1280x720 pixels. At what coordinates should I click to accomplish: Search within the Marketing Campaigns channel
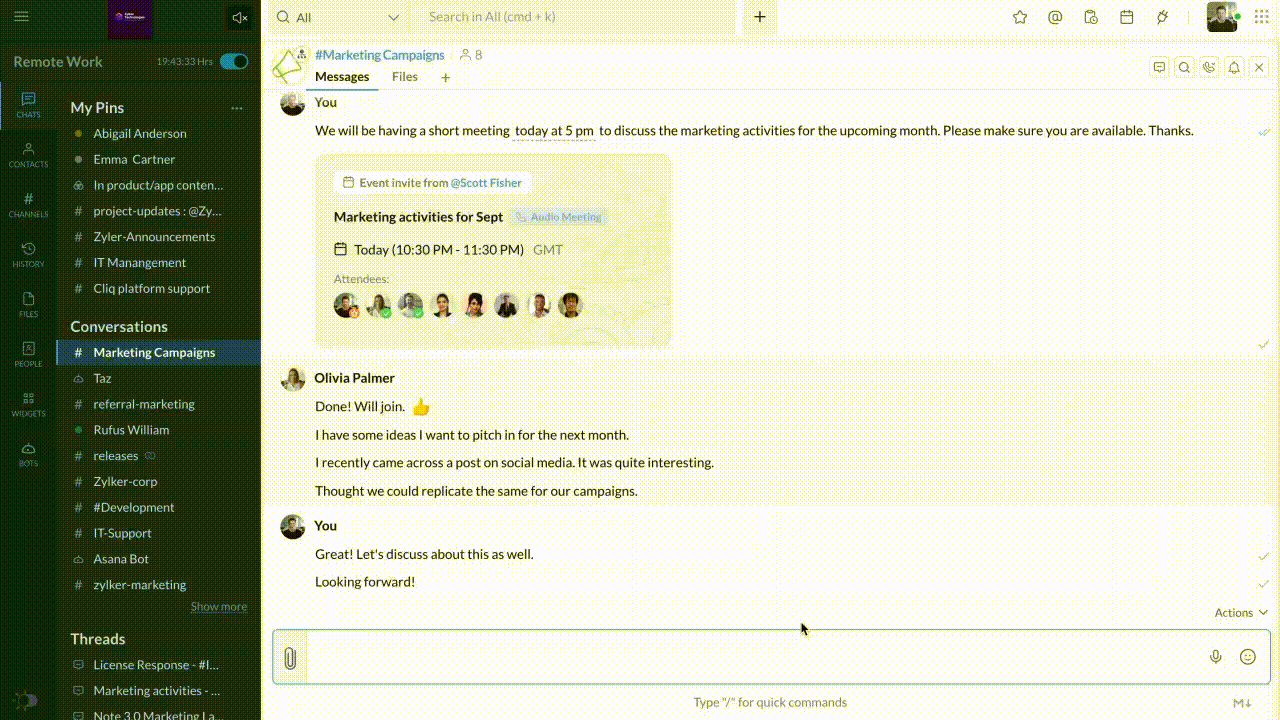click(1184, 67)
